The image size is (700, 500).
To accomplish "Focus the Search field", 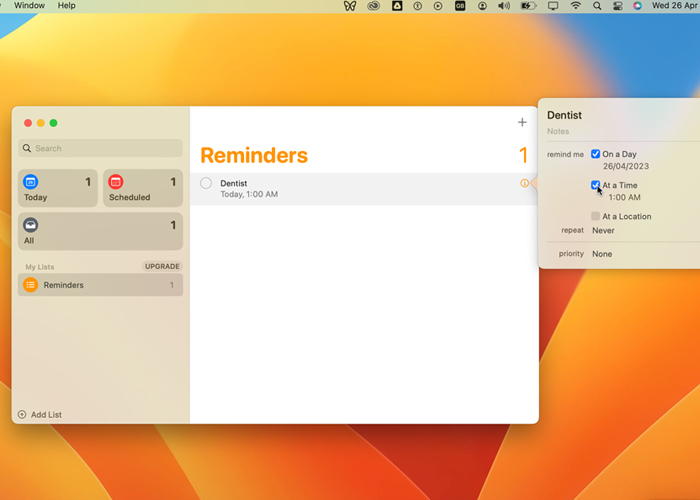I will pos(100,148).
